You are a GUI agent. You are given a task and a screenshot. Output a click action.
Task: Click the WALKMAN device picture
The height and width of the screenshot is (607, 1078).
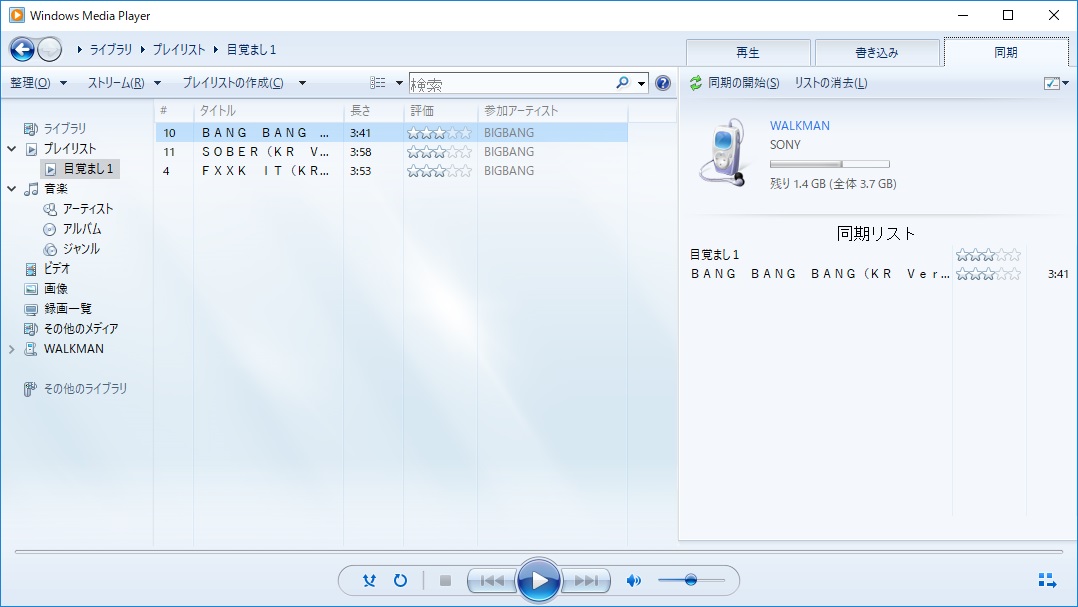point(723,153)
